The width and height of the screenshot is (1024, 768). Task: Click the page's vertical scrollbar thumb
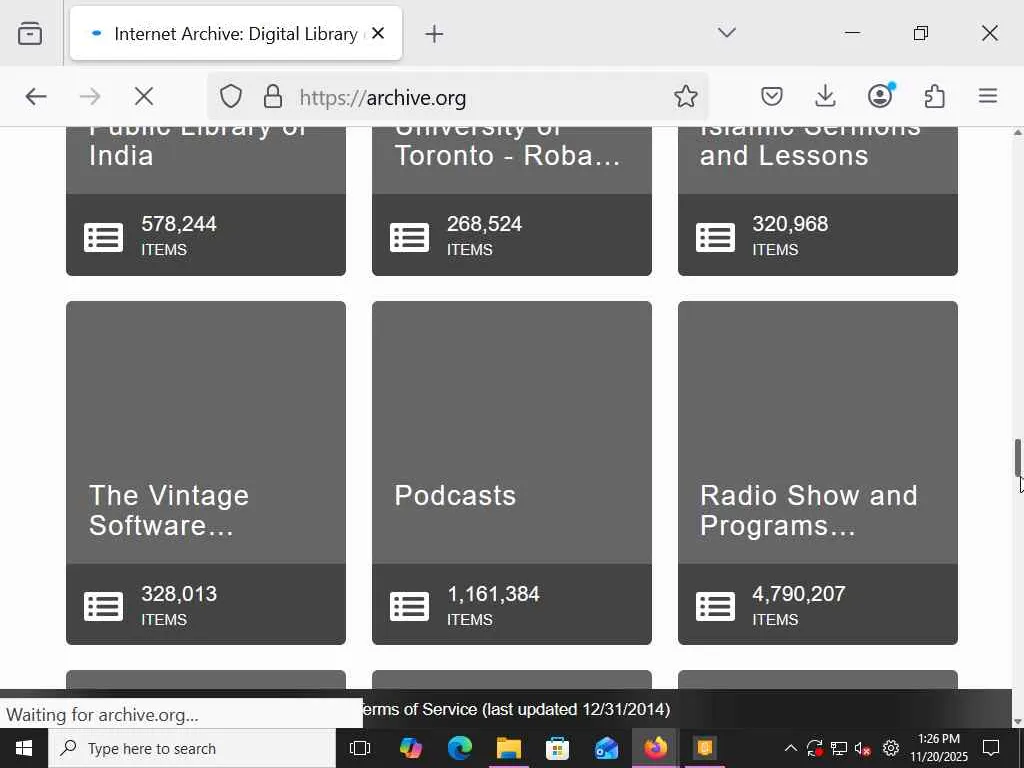click(1018, 458)
